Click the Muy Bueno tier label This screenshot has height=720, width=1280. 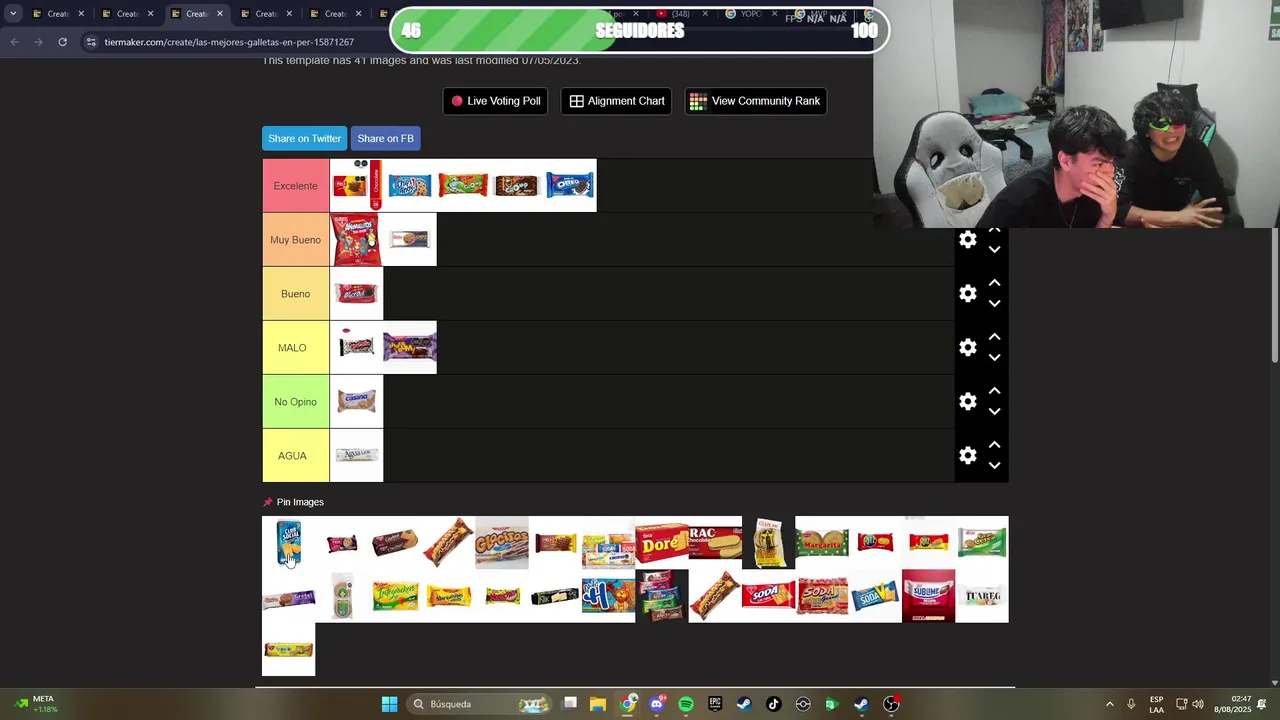coord(296,240)
